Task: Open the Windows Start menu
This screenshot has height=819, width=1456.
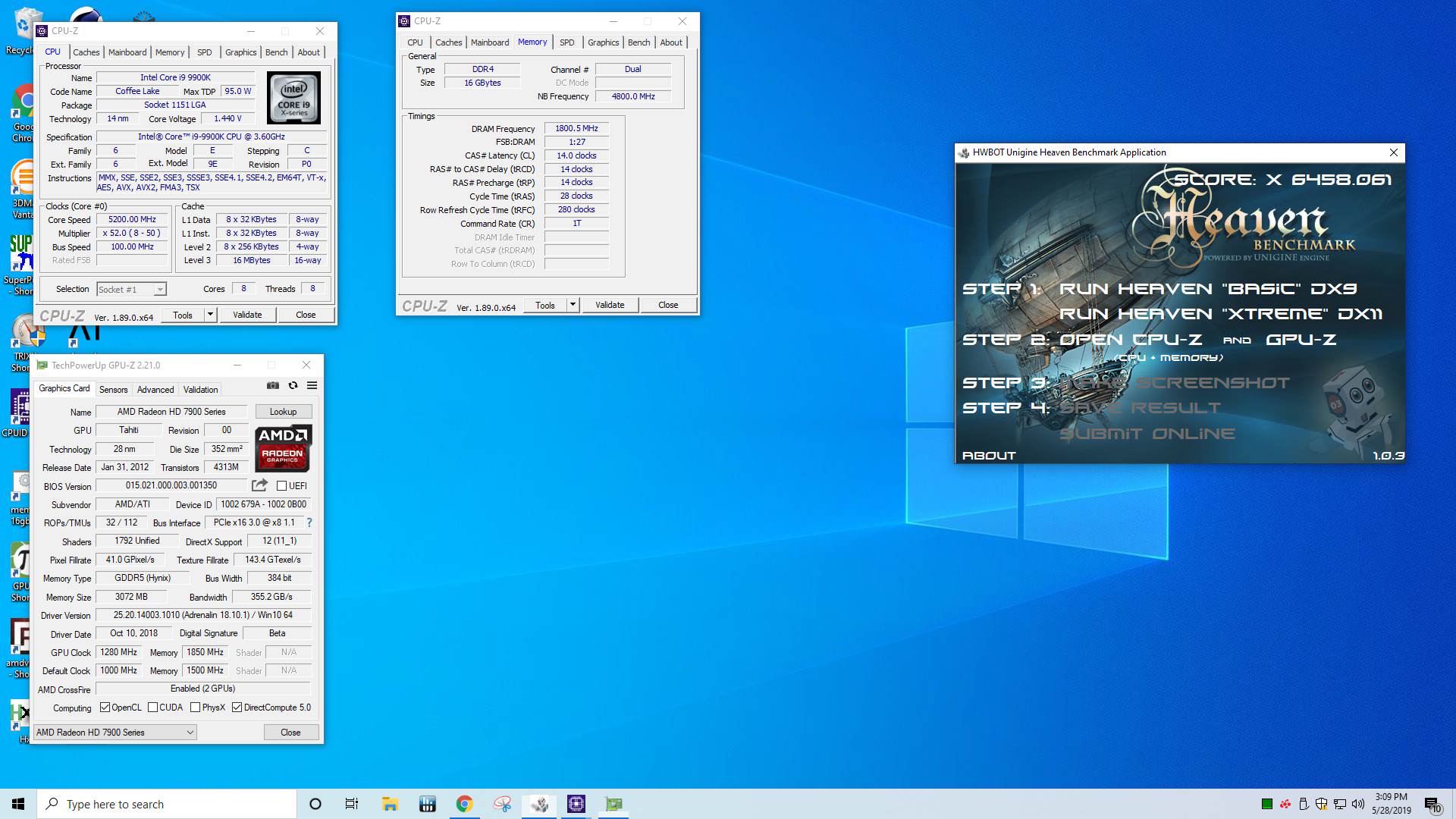Action: point(18,804)
